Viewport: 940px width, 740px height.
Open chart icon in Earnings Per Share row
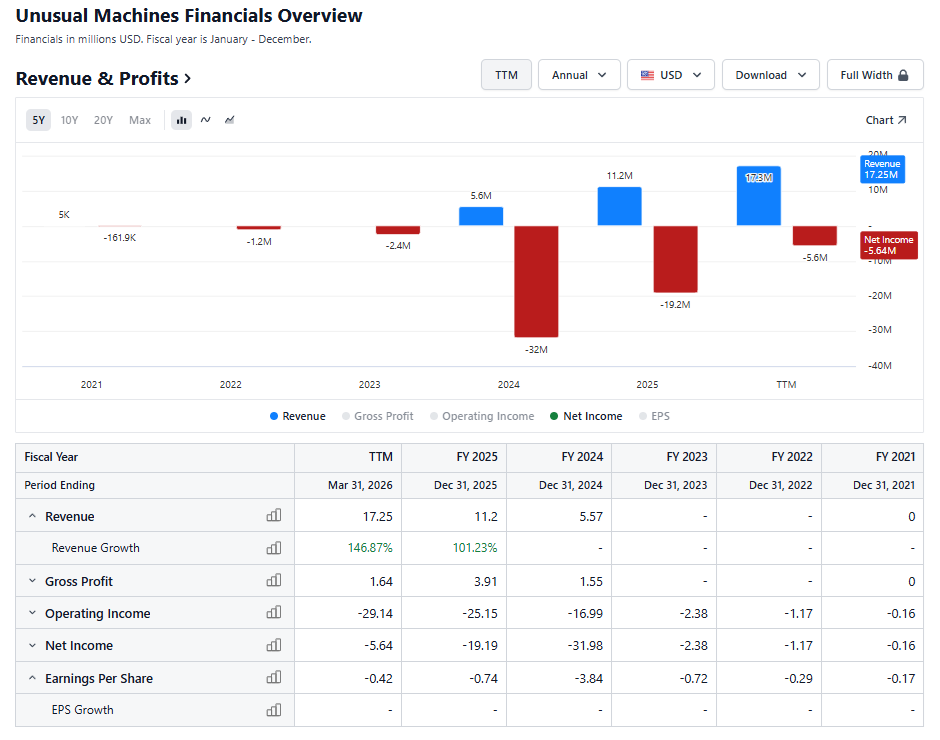(274, 677)
